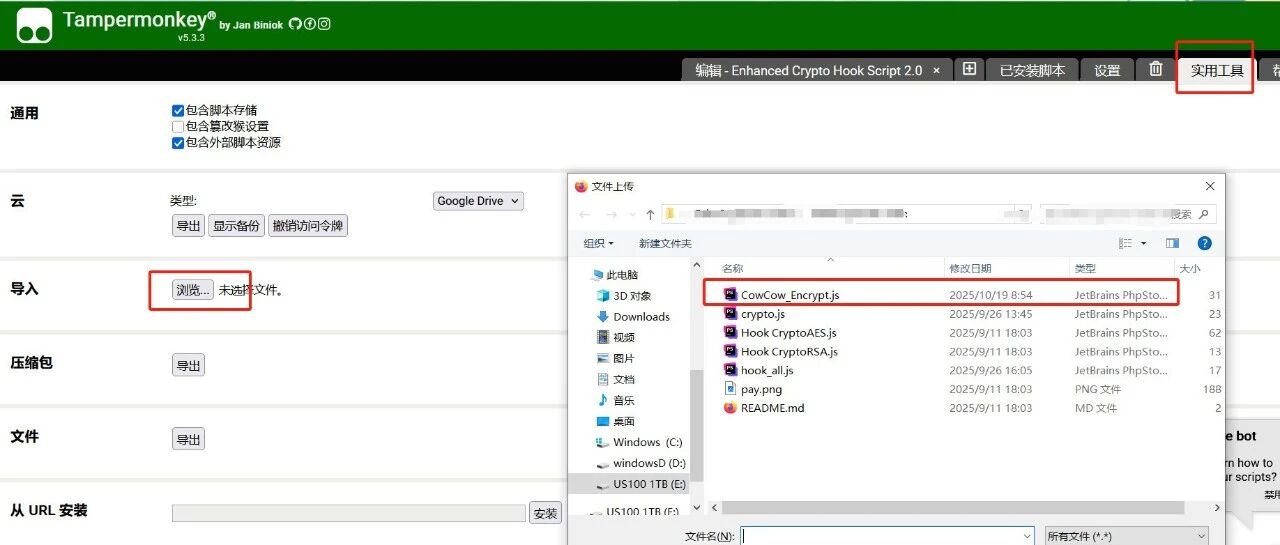Click the forward arrow in file dialog
This screenshot has width=1280, height=545.
point(610,214)
